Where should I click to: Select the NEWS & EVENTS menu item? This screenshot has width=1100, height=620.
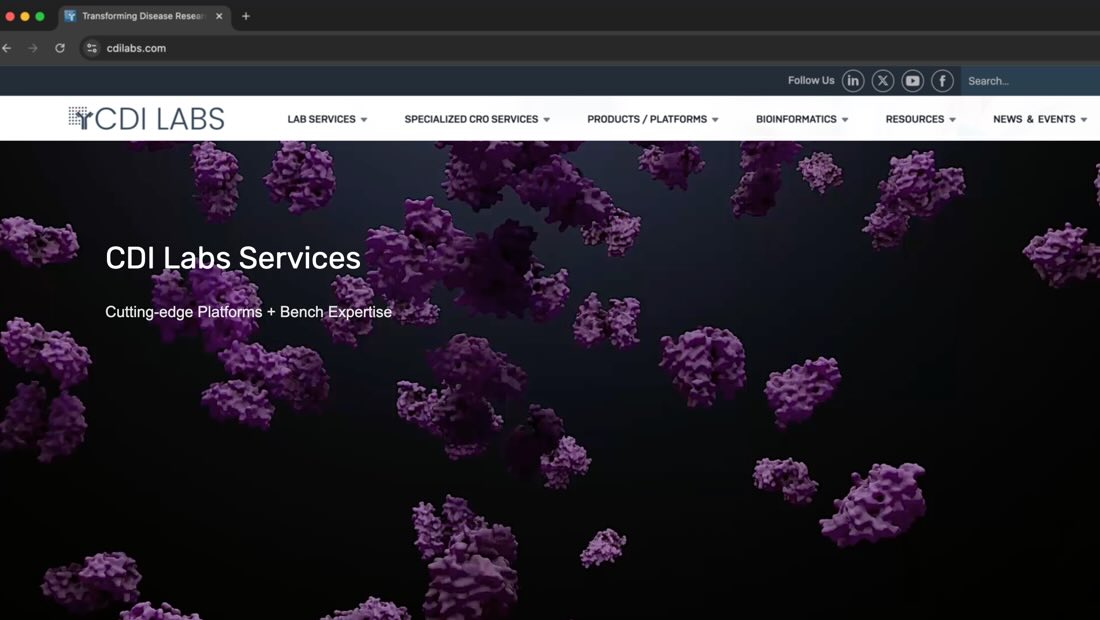pos(1034,118)
